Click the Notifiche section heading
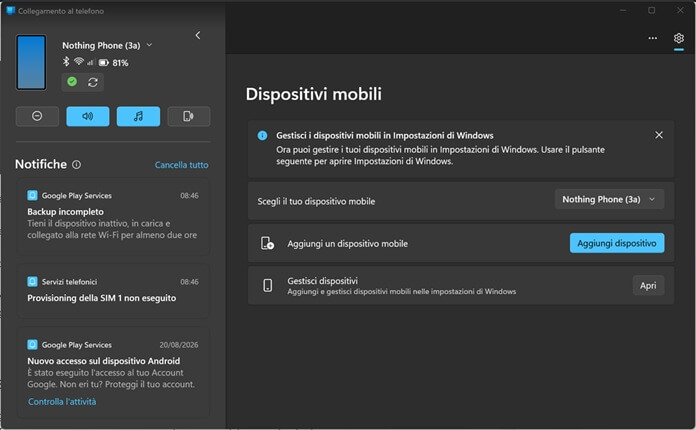The image size is (696, 430). click(x=41, y=164)
